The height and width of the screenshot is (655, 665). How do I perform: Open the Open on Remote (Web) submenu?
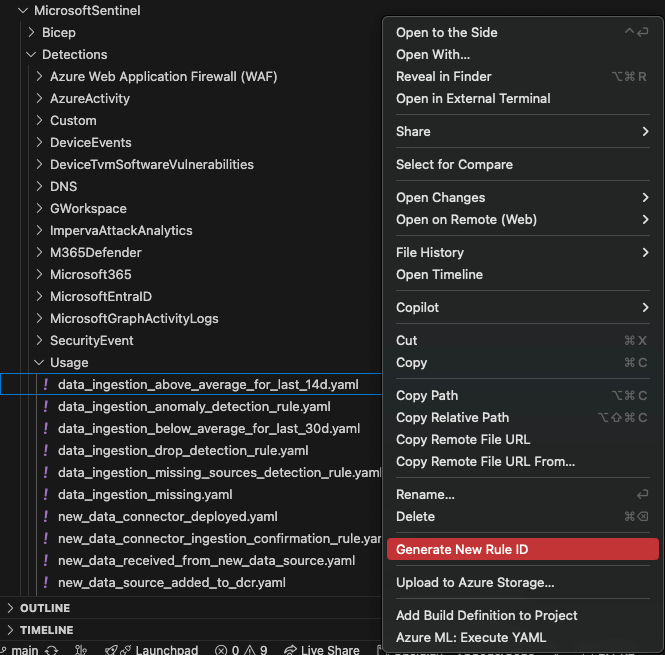[x=522, y=220]
